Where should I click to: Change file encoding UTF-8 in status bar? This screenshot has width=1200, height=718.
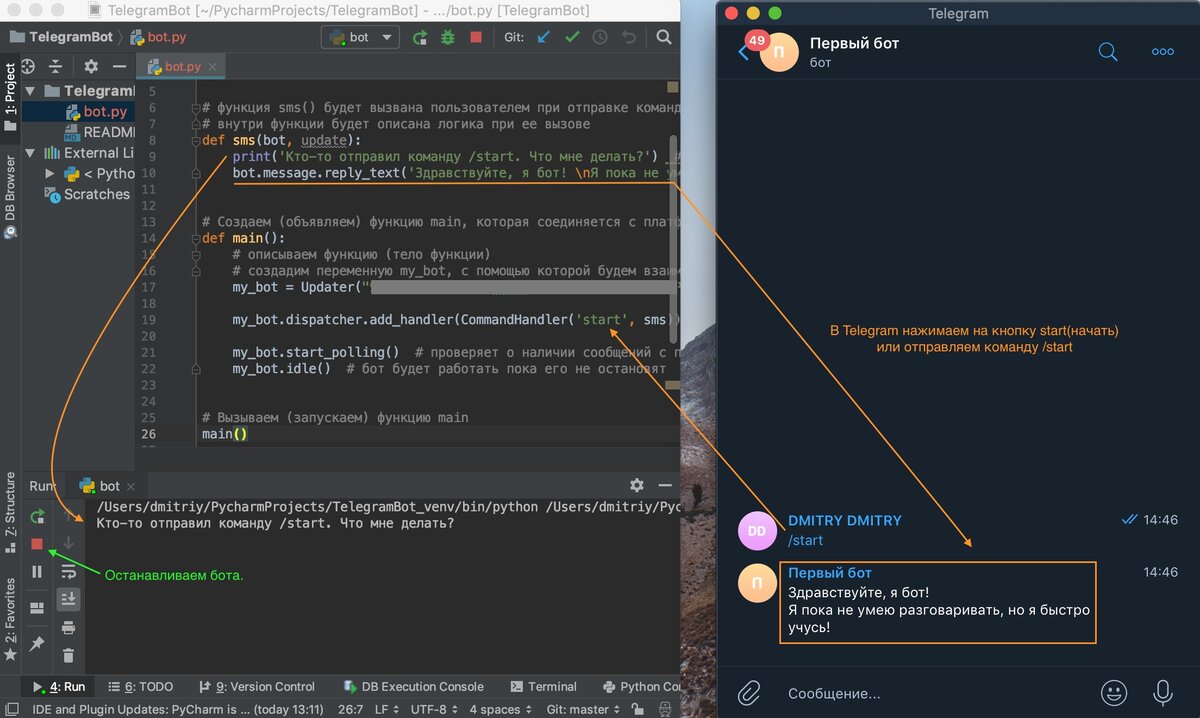436,709
